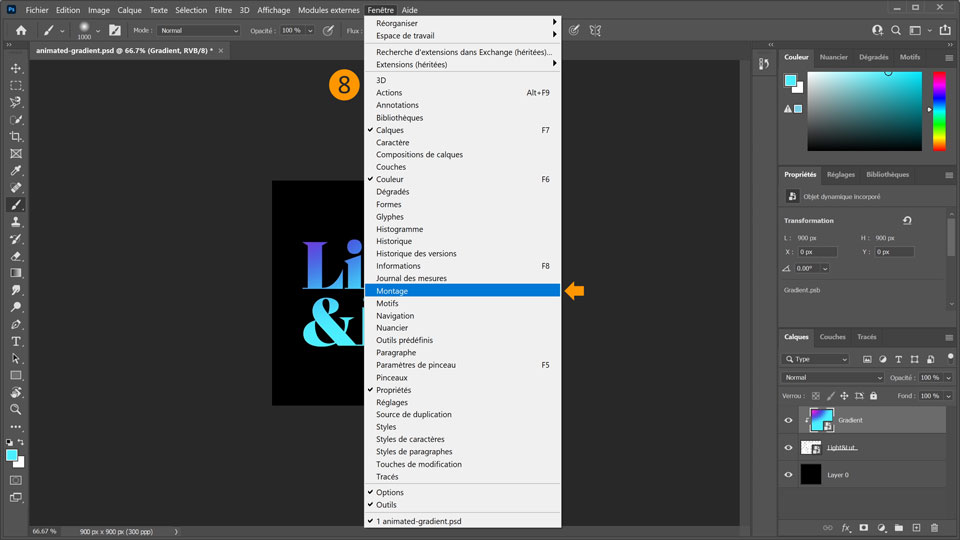Open the layer Fond percentage dropdown

pos(948,396)
